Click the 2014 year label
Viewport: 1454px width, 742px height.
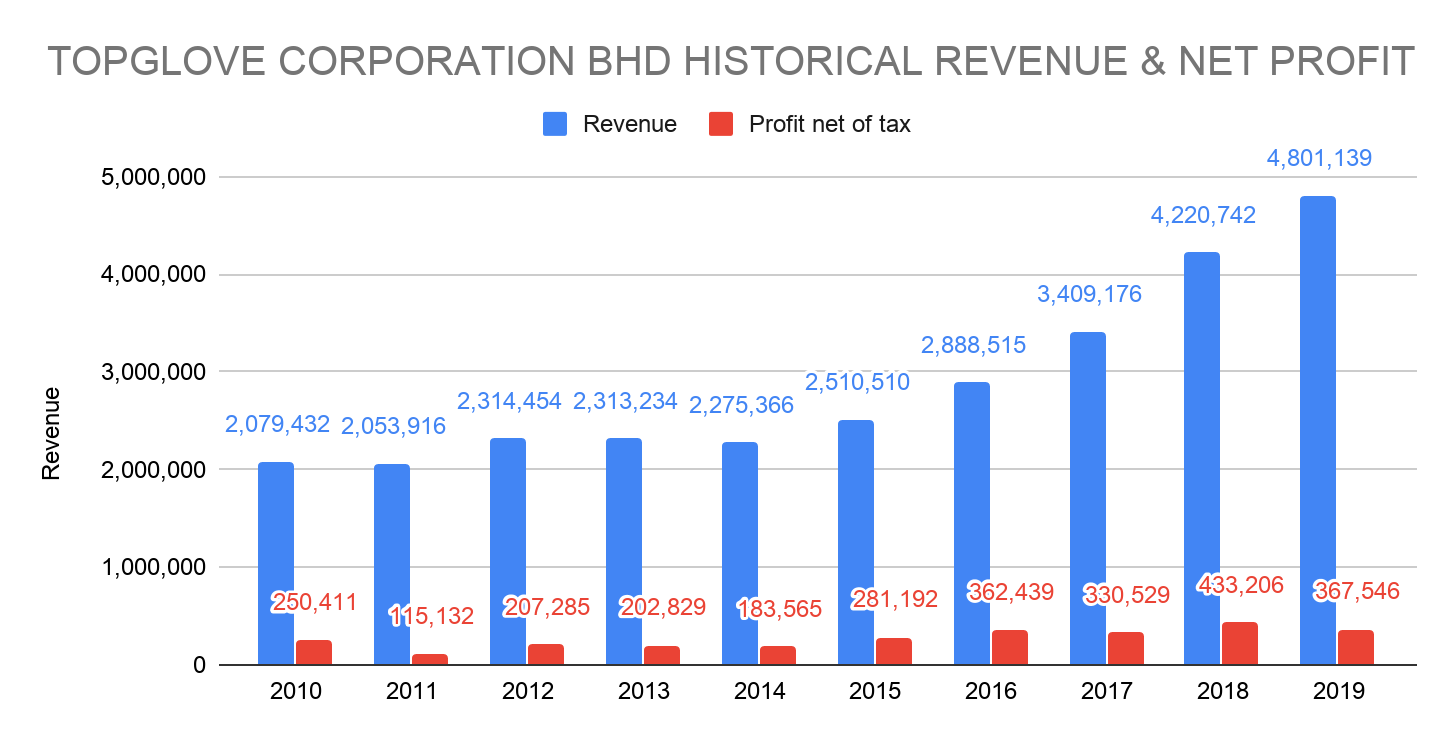759,692
